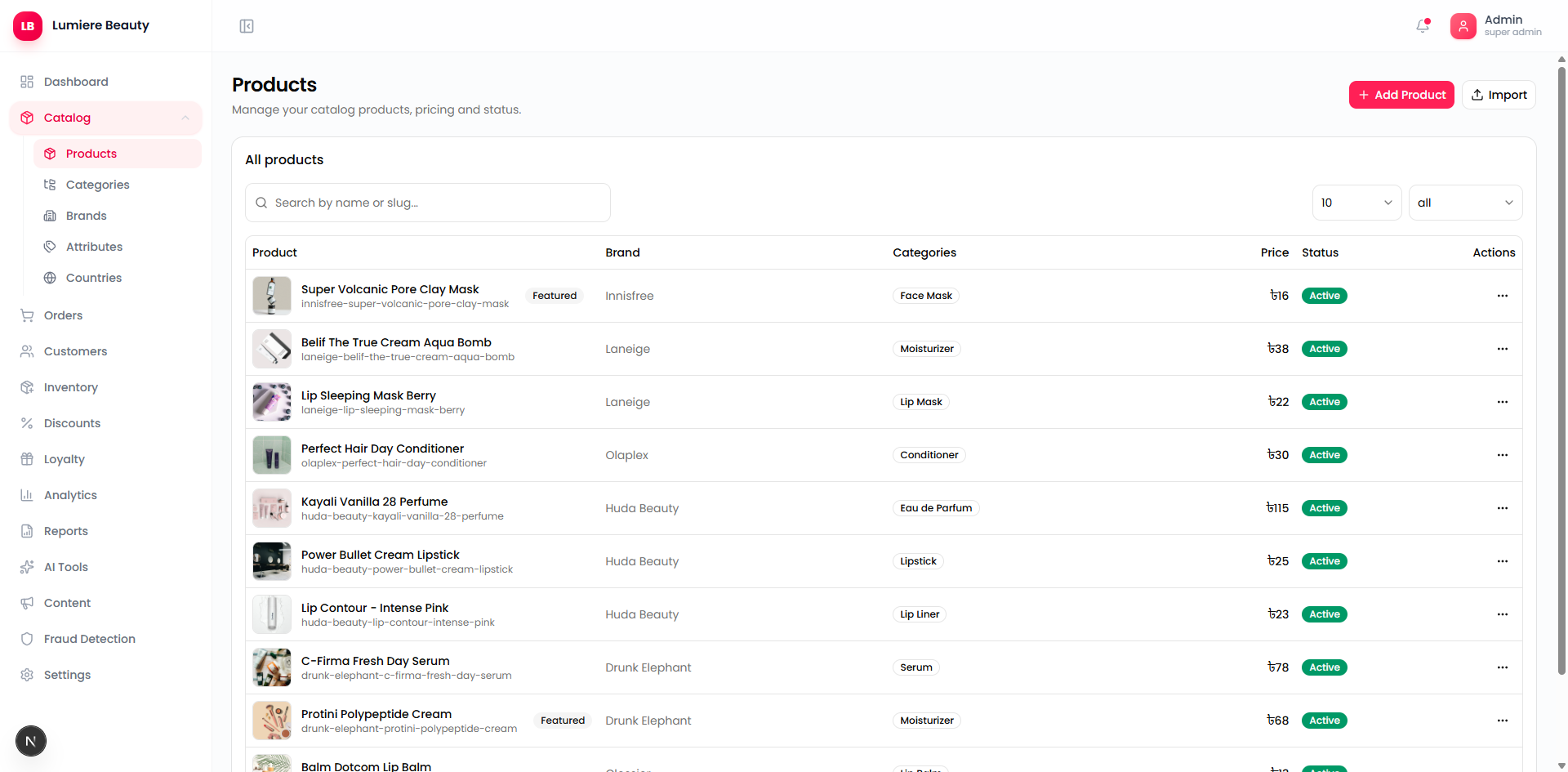Open the Kayali Vanilla 28 Perfume product name

point(375,502)
